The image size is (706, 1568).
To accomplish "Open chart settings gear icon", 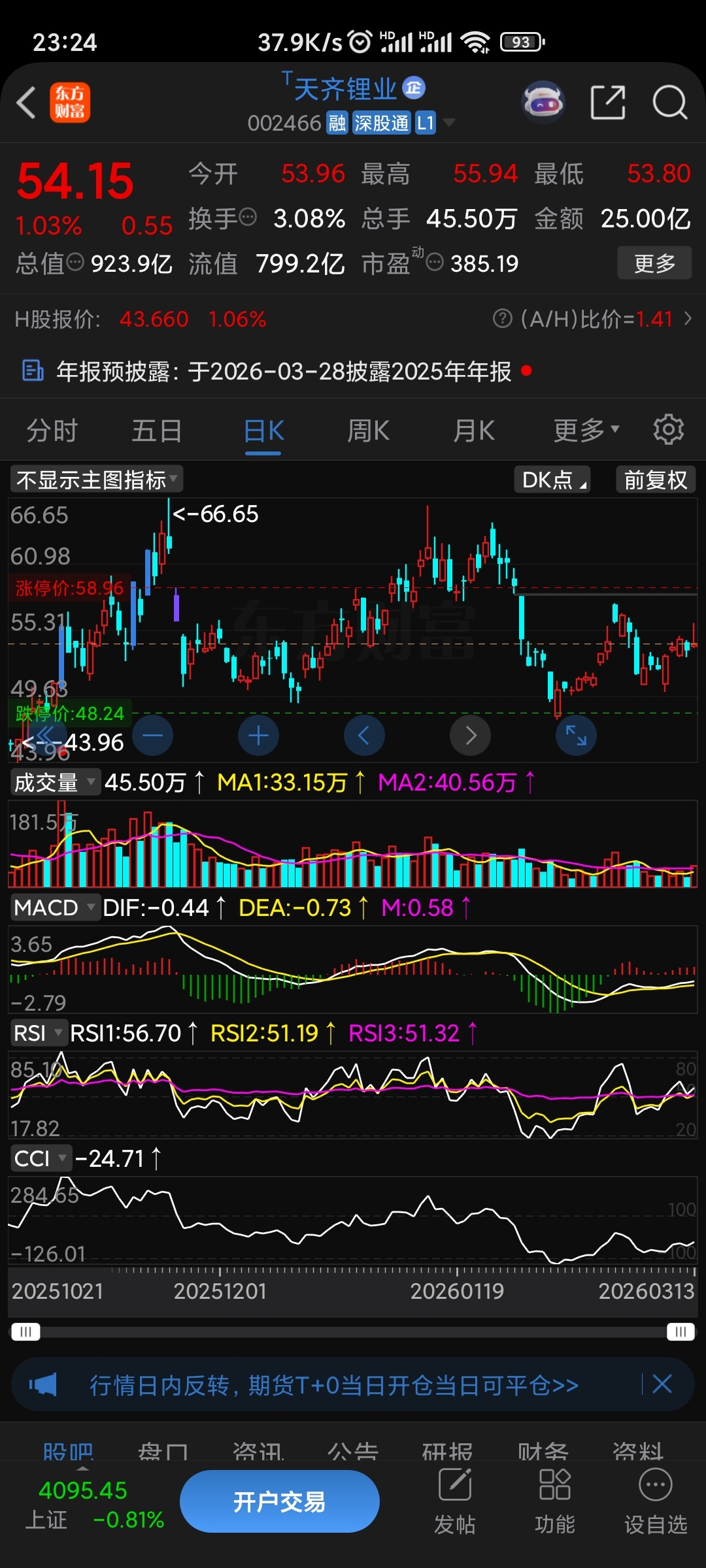I will (x=668, y=430).
